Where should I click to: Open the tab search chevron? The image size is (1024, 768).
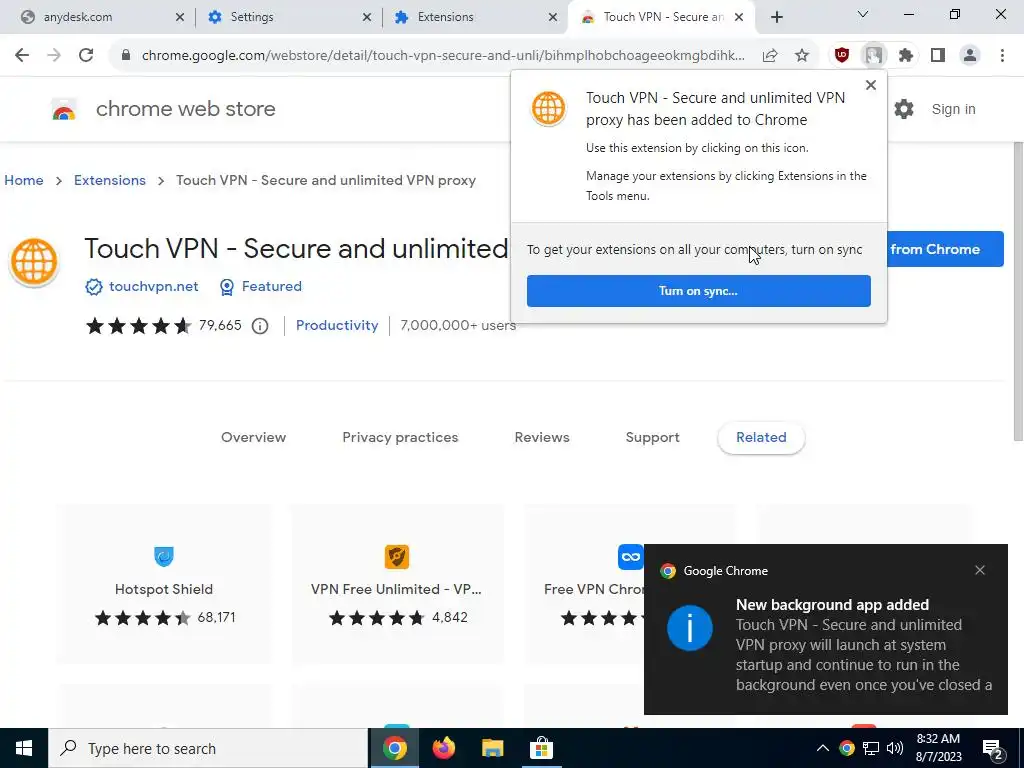pyautogui.click(x=863, y=14)
